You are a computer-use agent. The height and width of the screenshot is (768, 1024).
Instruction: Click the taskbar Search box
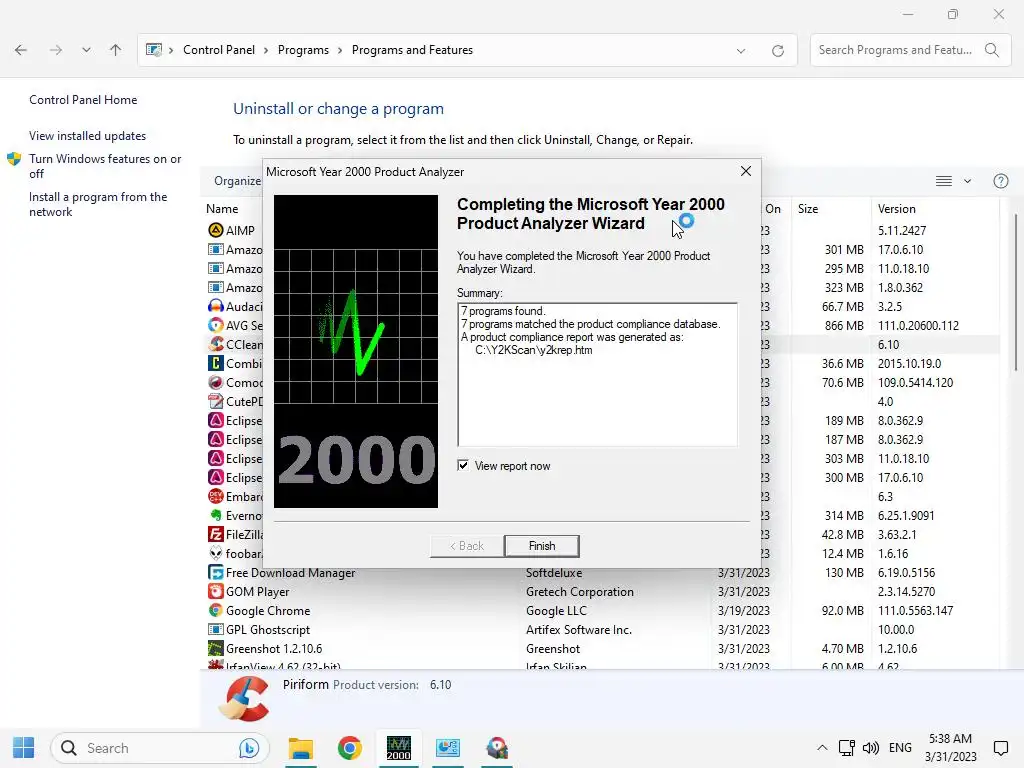(159, 748)
